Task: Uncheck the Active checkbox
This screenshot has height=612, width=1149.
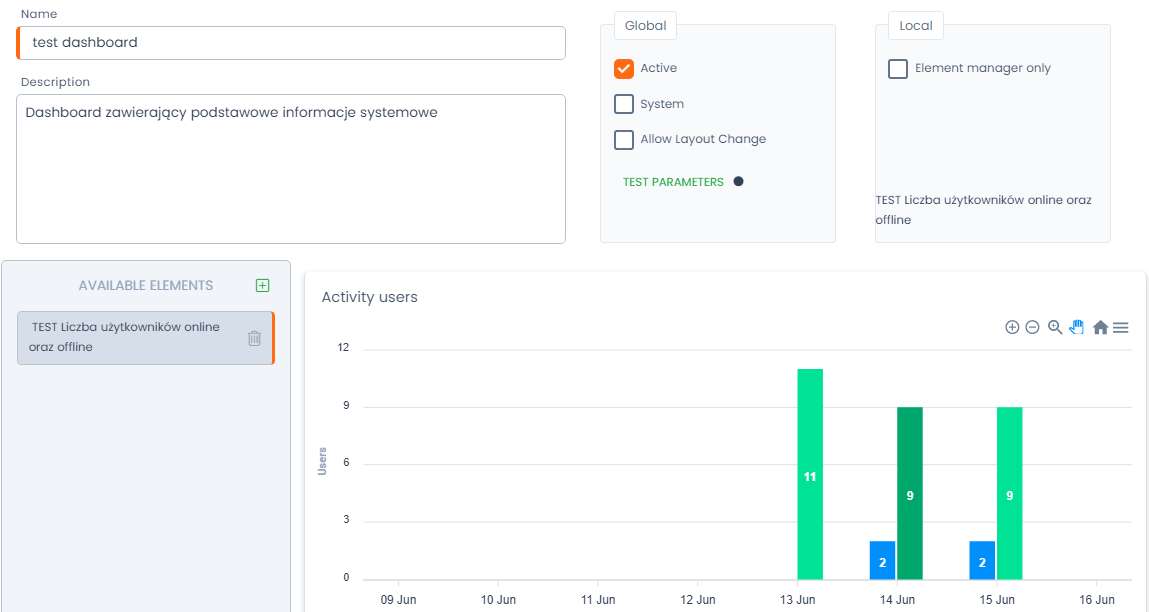Action: point(624,68)
